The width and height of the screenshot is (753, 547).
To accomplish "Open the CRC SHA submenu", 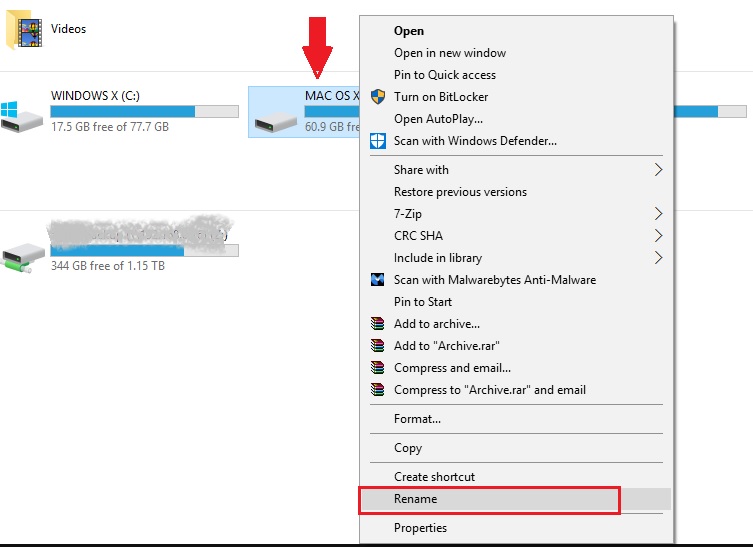I will click(x=658, y=236).
